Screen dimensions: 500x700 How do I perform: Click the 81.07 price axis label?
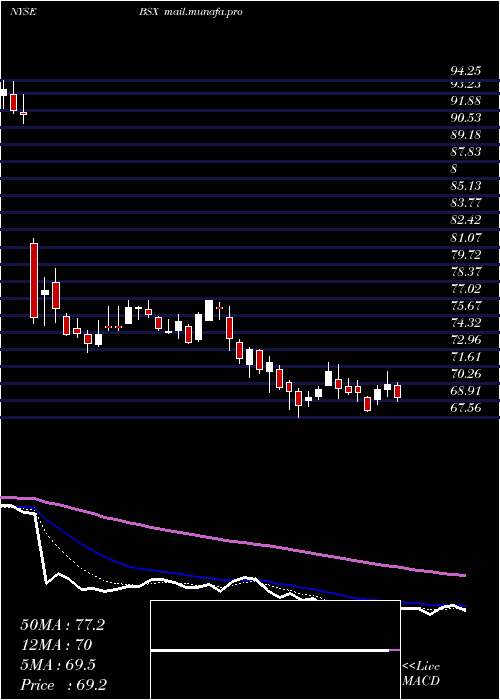pos(466,237)
